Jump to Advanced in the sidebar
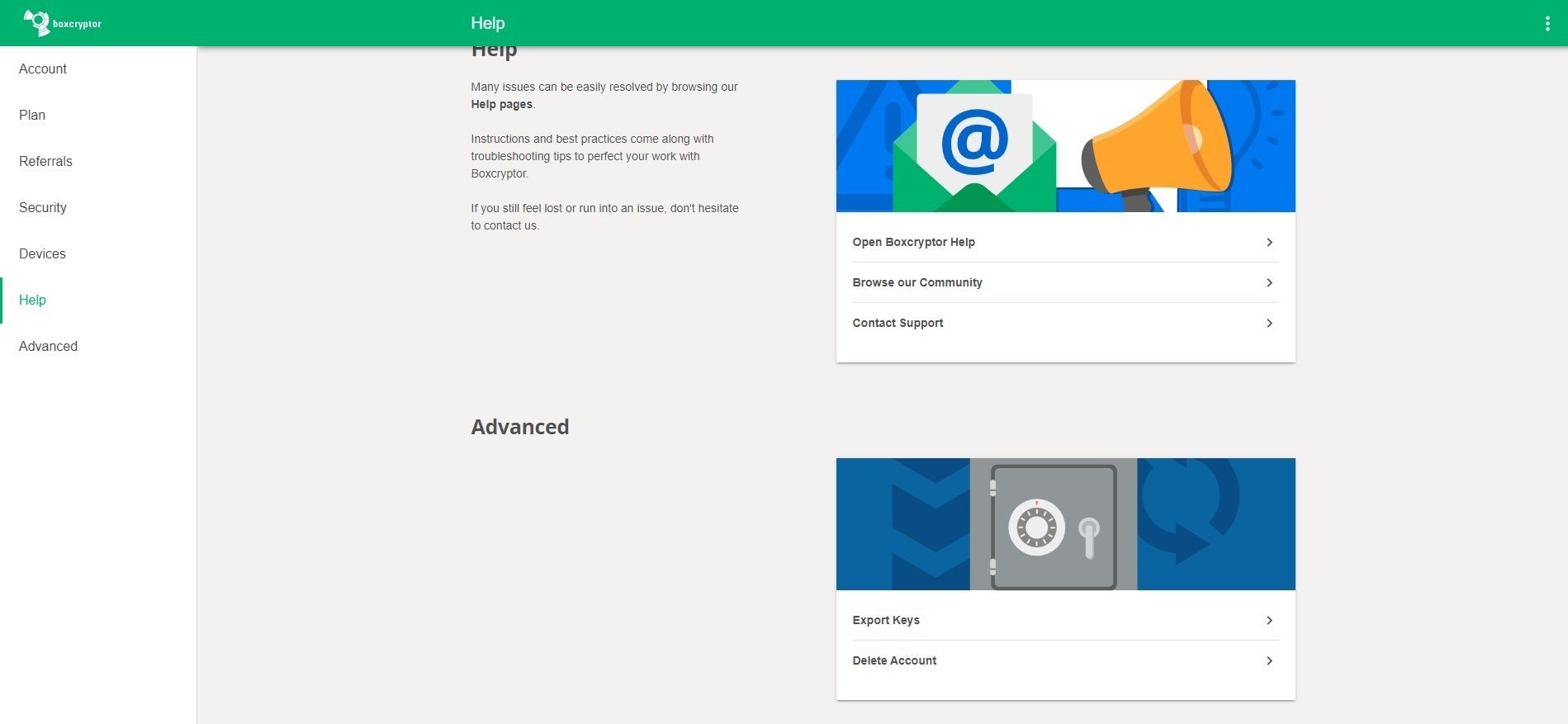Image resolution: width=1568 pixels, height=724 pixels. point(98,347)
